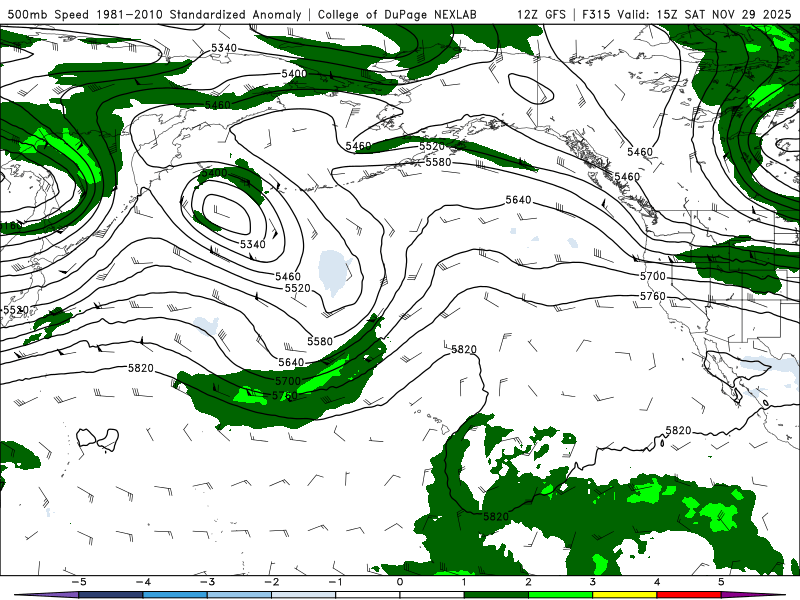Click the "College of DuPage NEXLAB" text

point(397,14)
